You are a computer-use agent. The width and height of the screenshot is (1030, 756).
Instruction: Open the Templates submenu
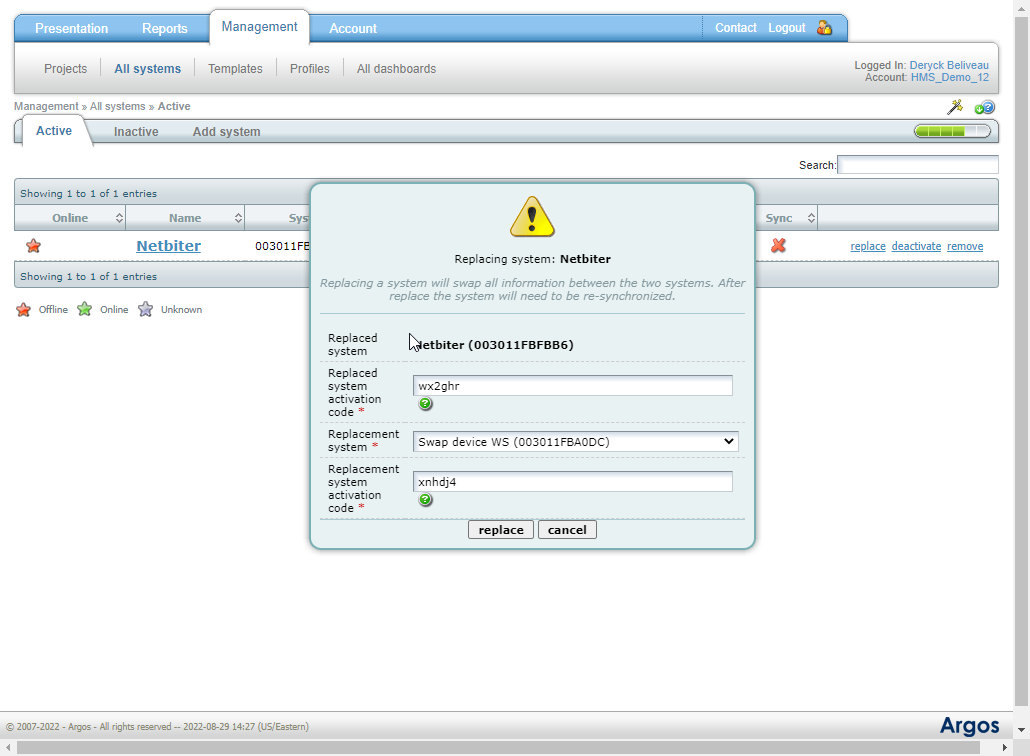(235, 68)
